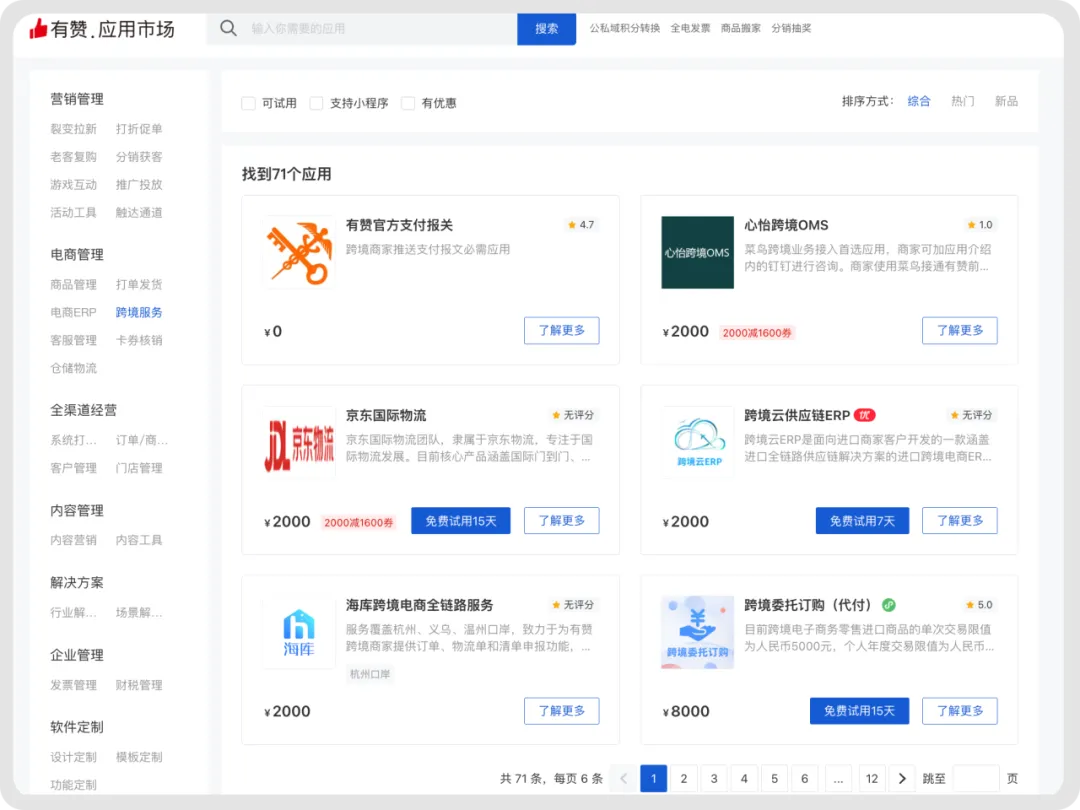Click the 4.7 star rating
Screen dimensions: 1080x810
(x=581, y=225)
